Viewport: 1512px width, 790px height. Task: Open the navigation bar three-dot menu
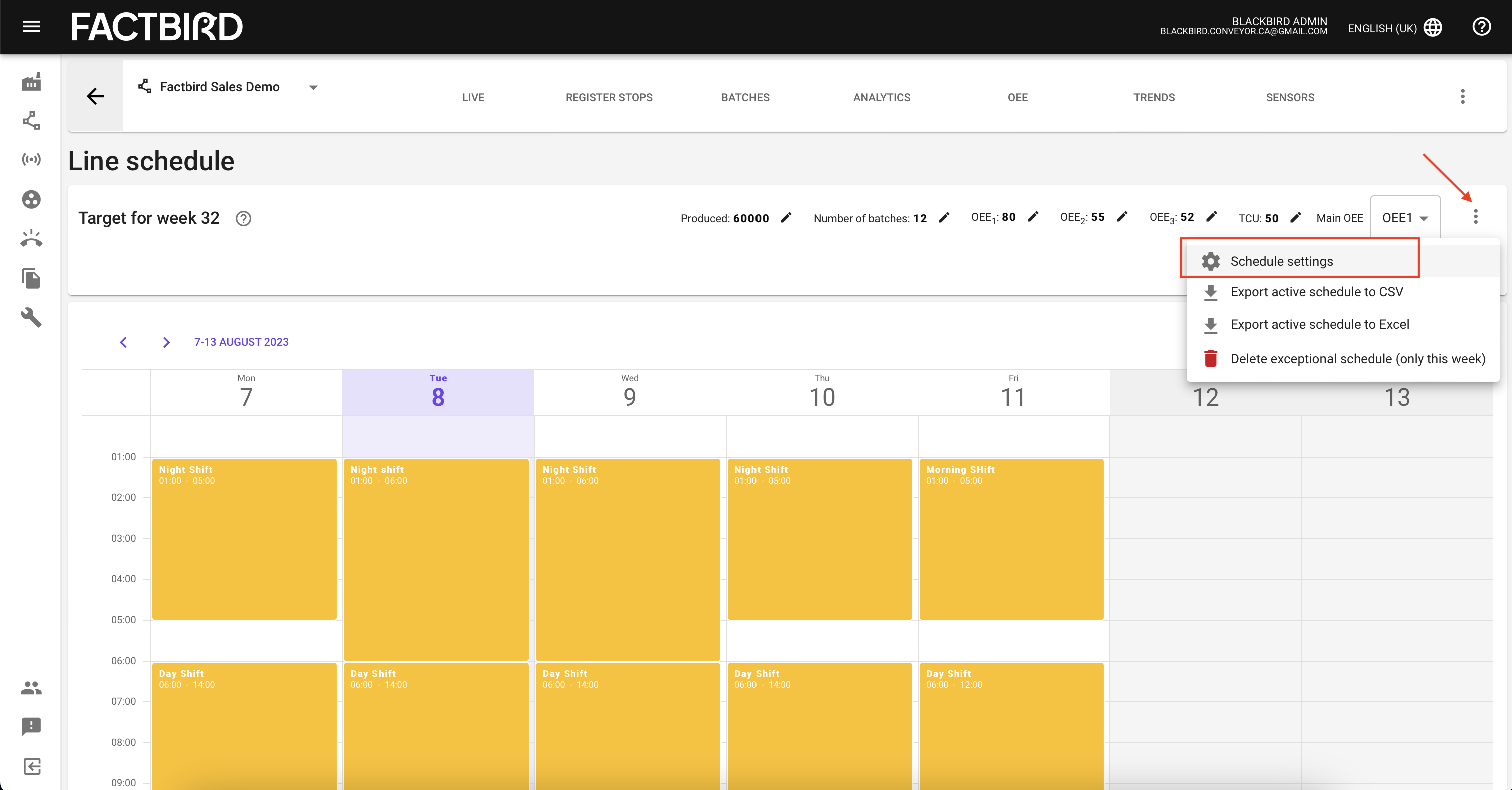point(1463,96)
